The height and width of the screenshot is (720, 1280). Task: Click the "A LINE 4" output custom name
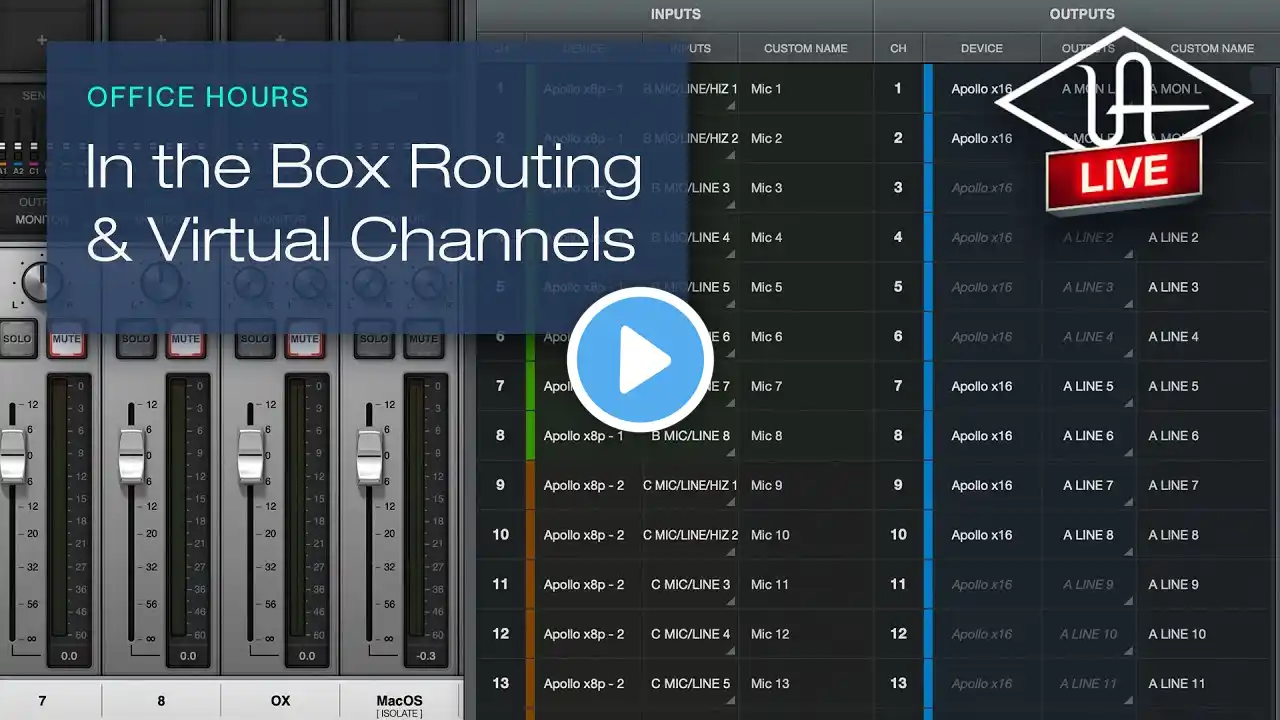tap(1174, 337)
